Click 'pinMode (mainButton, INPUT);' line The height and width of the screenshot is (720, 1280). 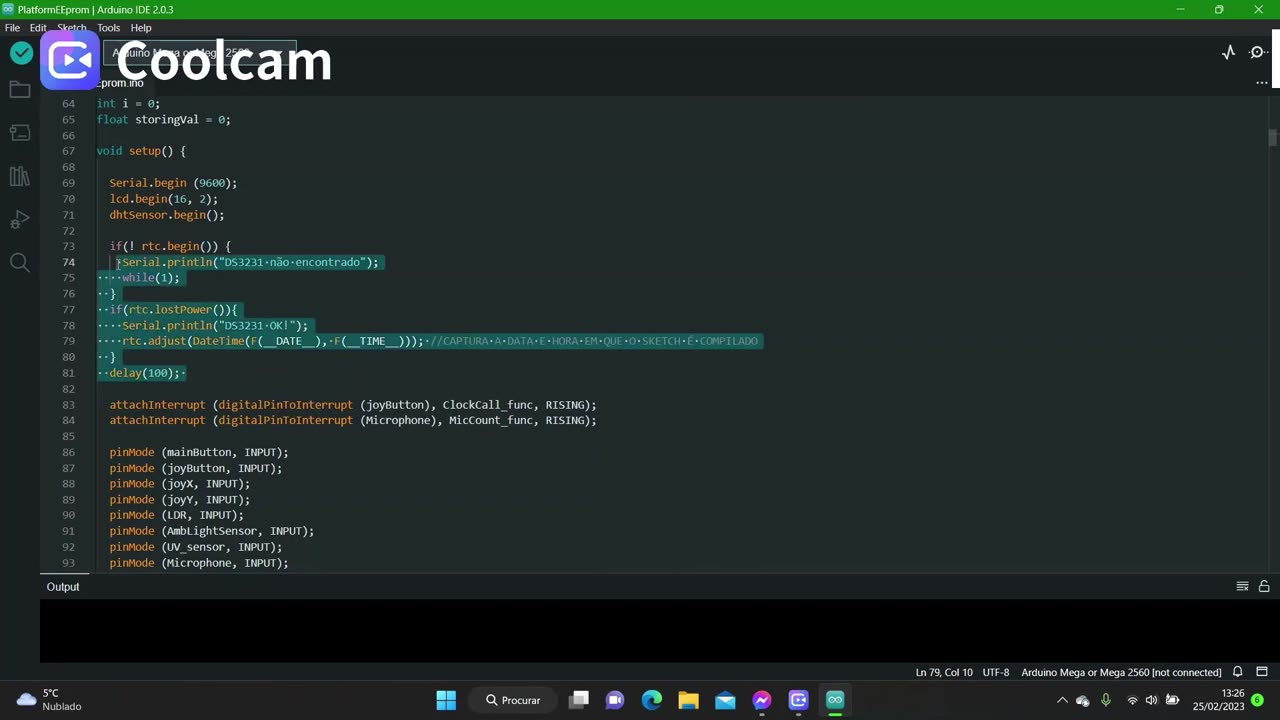coord(199,452)
